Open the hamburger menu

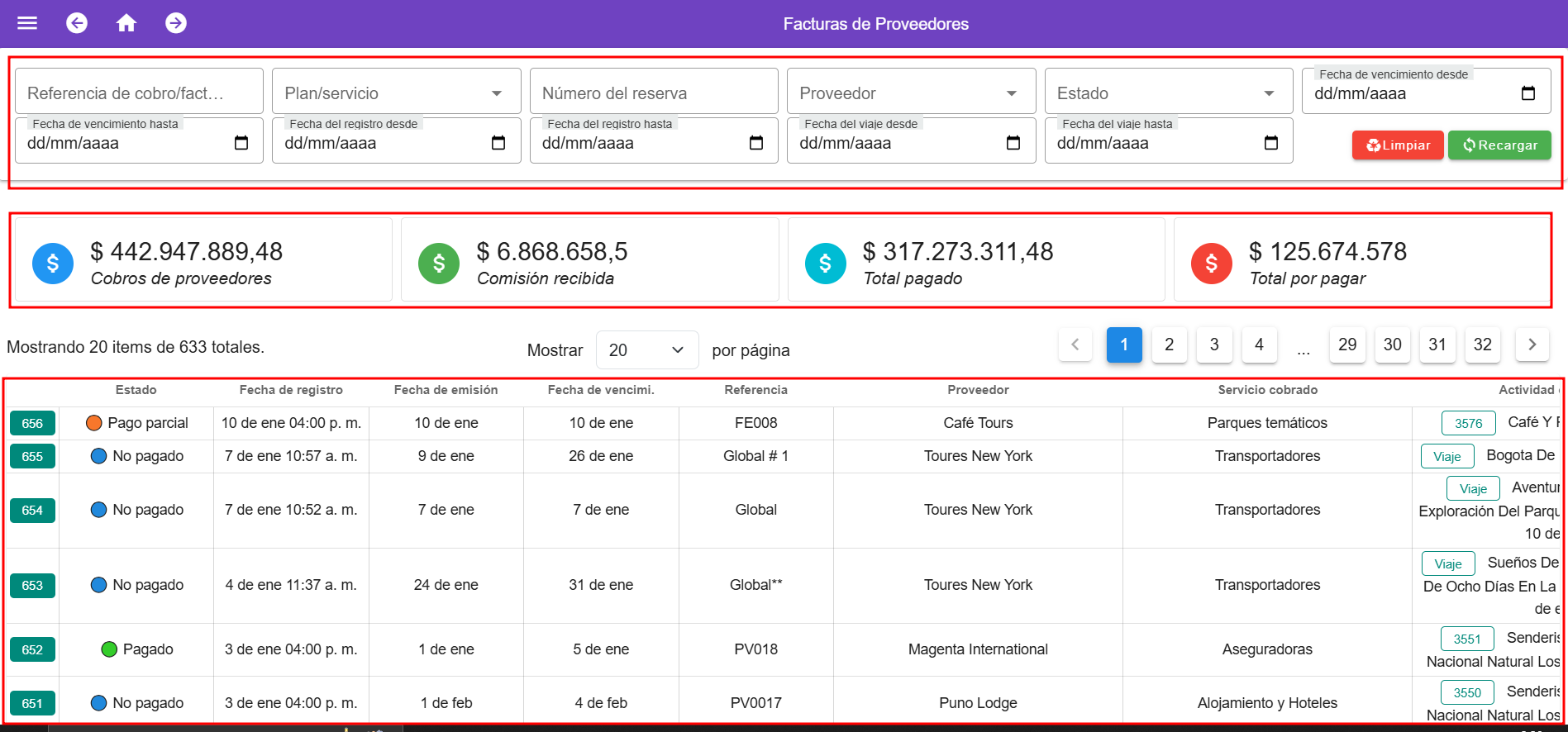point(27,23)
